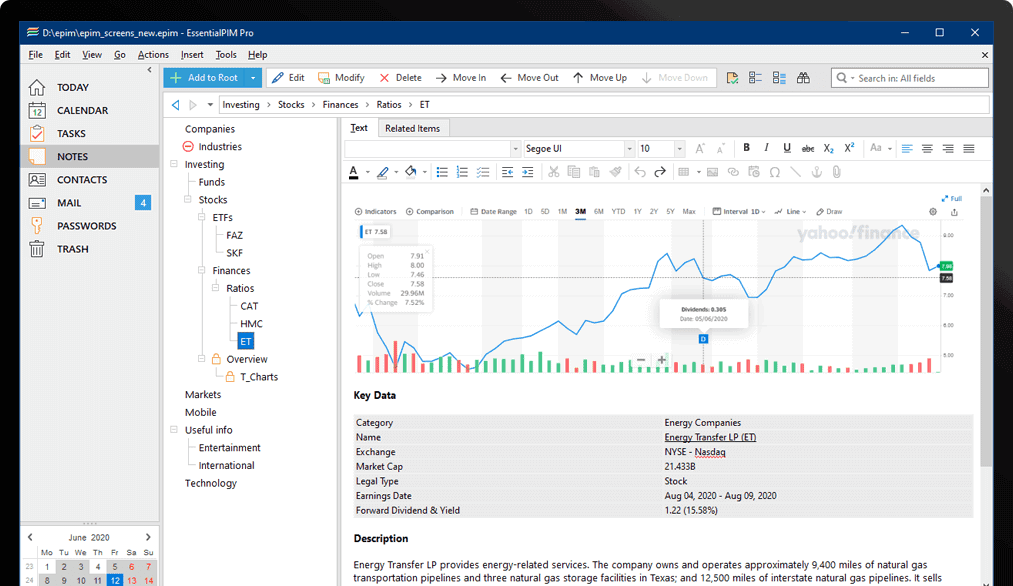Click the Move Out button
The width and height of the screenshot is (1013, 586).
[x=529, y=78]
